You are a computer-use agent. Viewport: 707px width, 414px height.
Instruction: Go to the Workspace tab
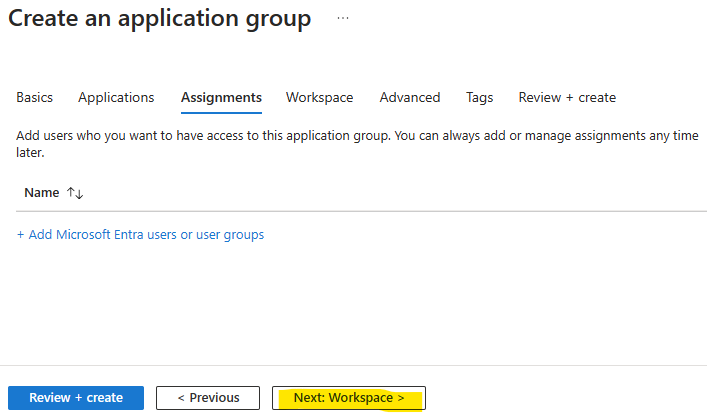point(320,97)
